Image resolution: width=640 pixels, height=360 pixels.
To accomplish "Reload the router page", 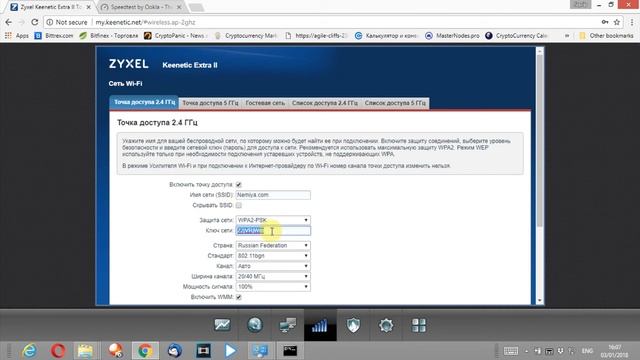I will tap(35, 22).
